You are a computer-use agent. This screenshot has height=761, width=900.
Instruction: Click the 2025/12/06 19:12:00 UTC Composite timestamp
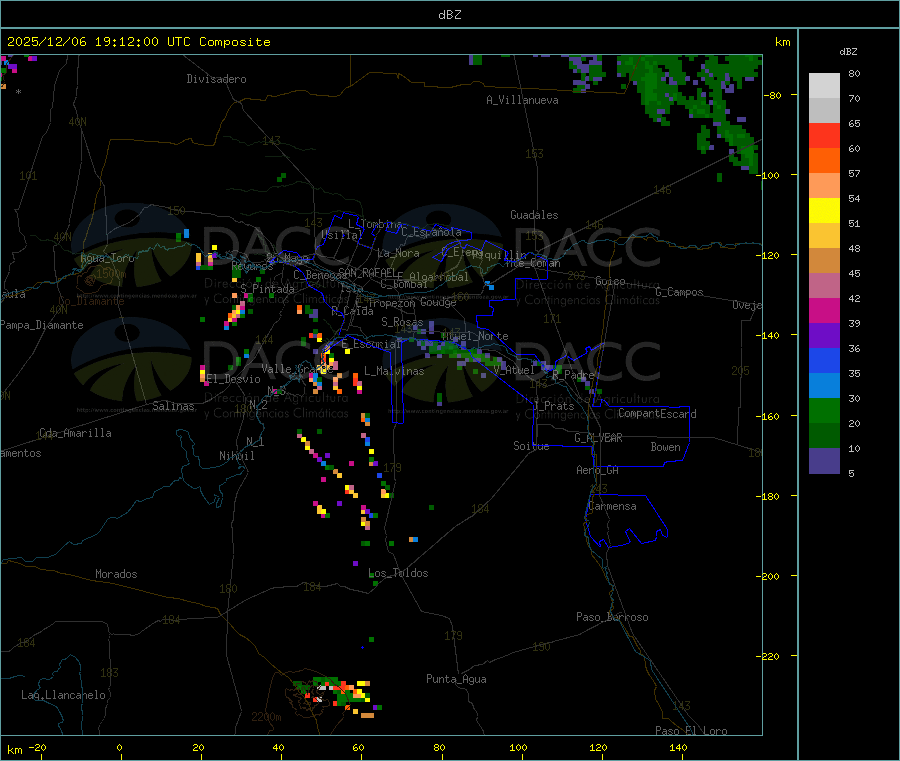[138, 42]
